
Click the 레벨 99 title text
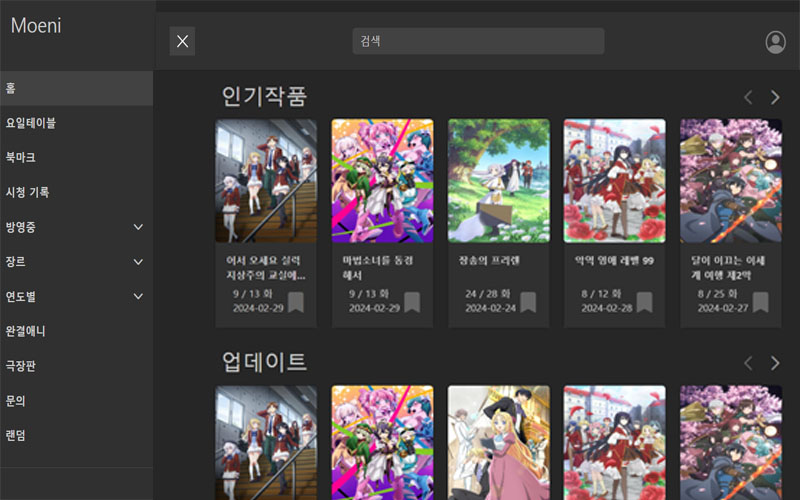(x=614, y=261)
